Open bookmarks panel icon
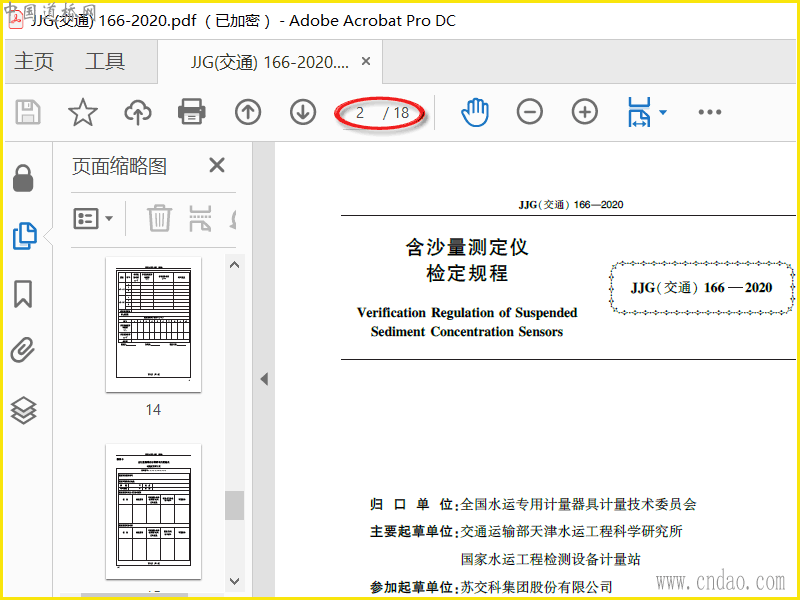 point(23,293)
